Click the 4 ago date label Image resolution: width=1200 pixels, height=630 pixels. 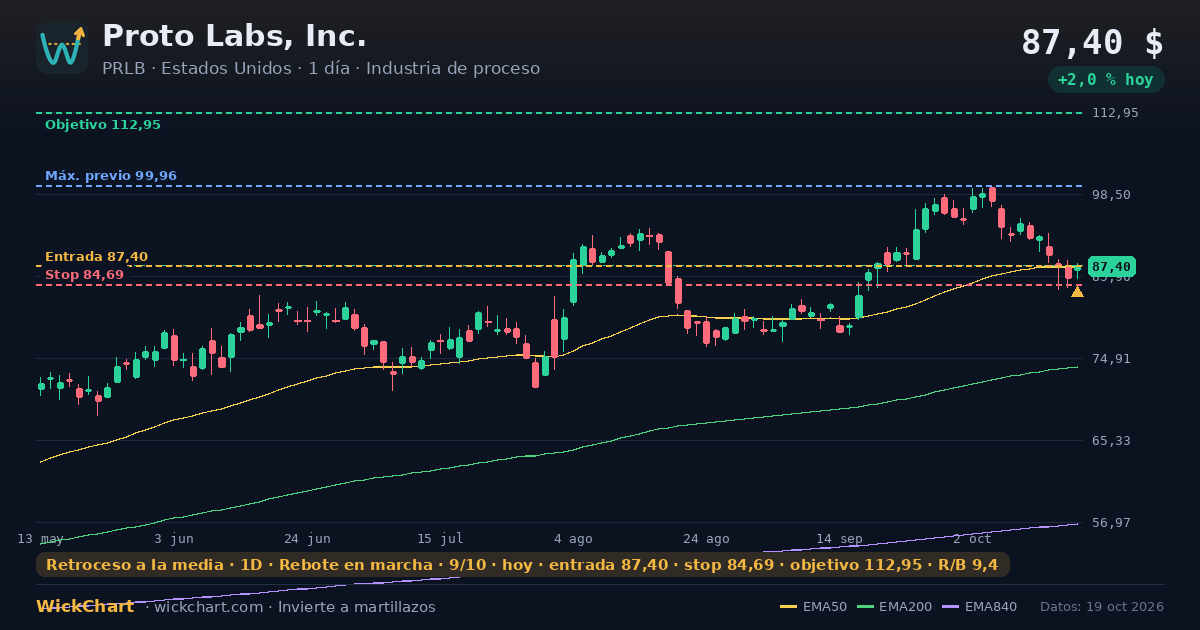(573, 538)
